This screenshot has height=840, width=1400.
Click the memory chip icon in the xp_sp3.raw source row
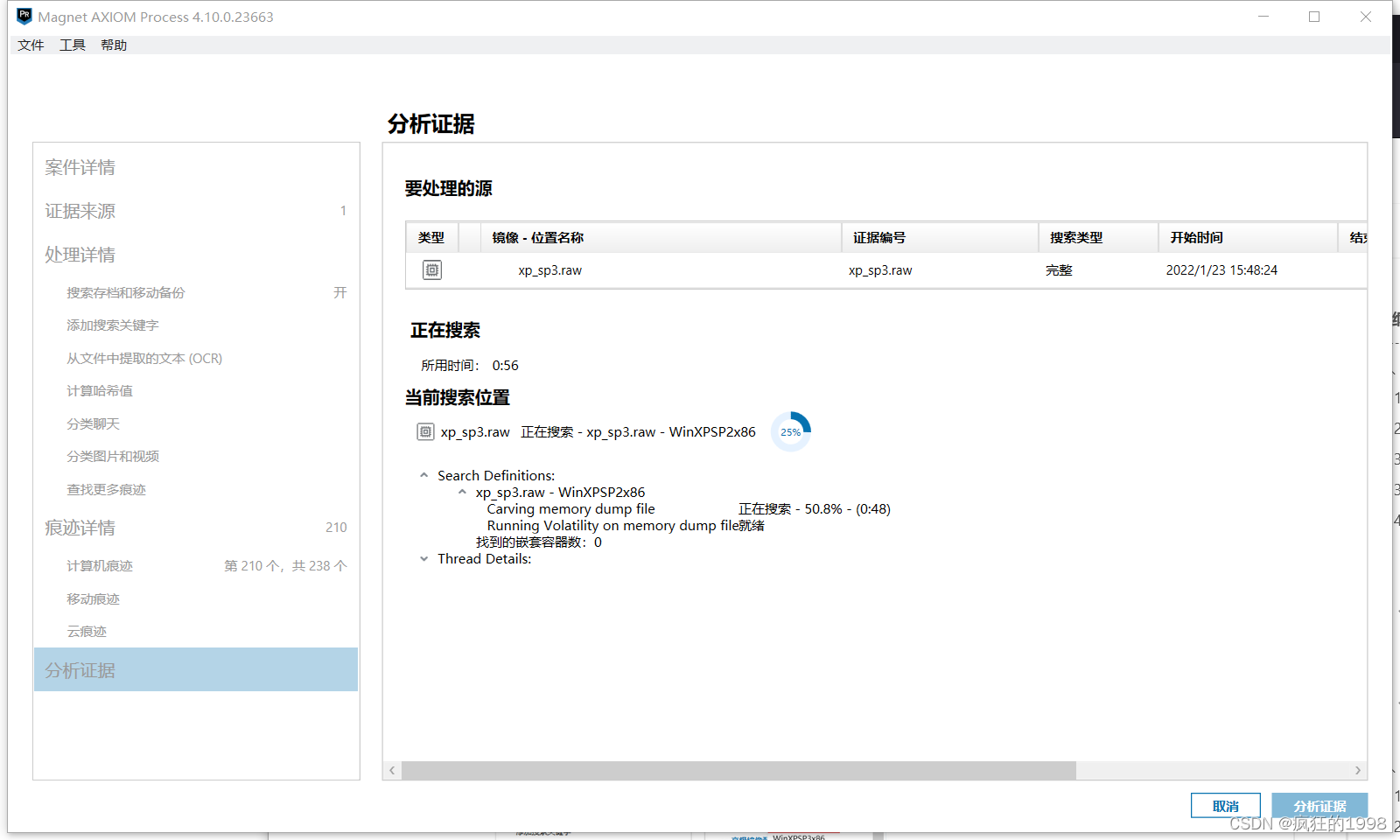tap(432, 270)
